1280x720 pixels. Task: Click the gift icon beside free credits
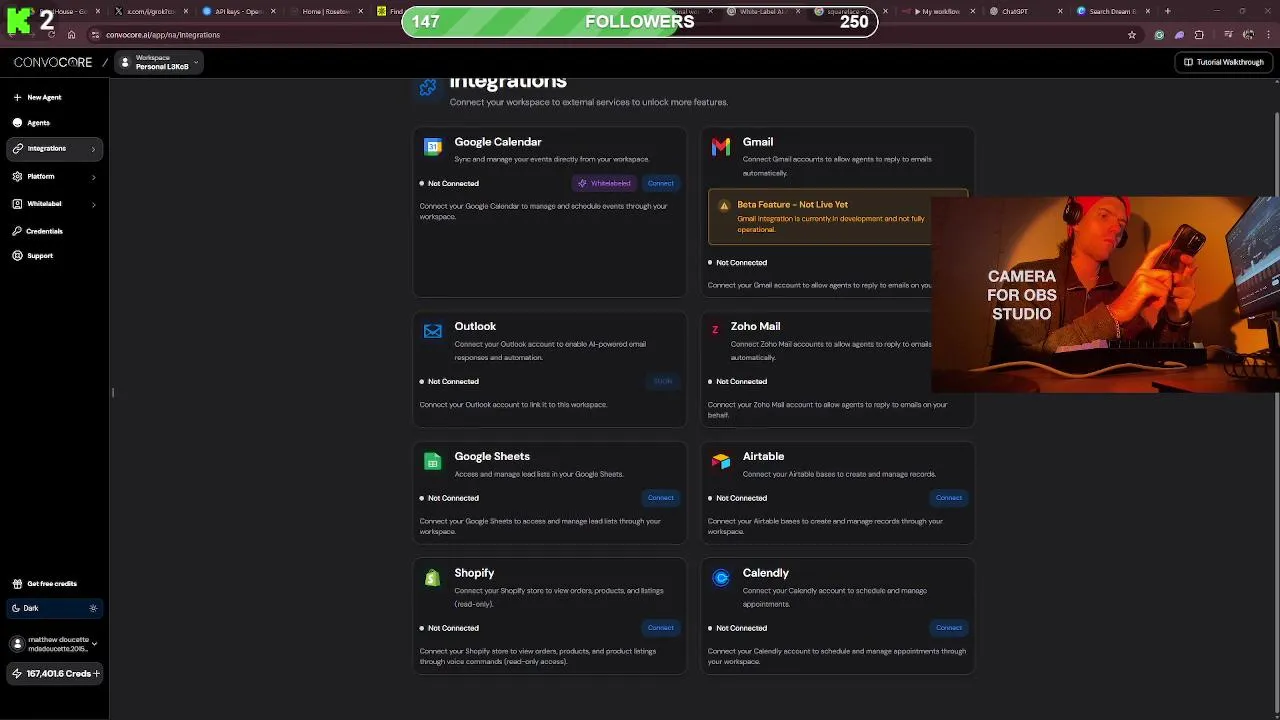[x=17, y=583]
